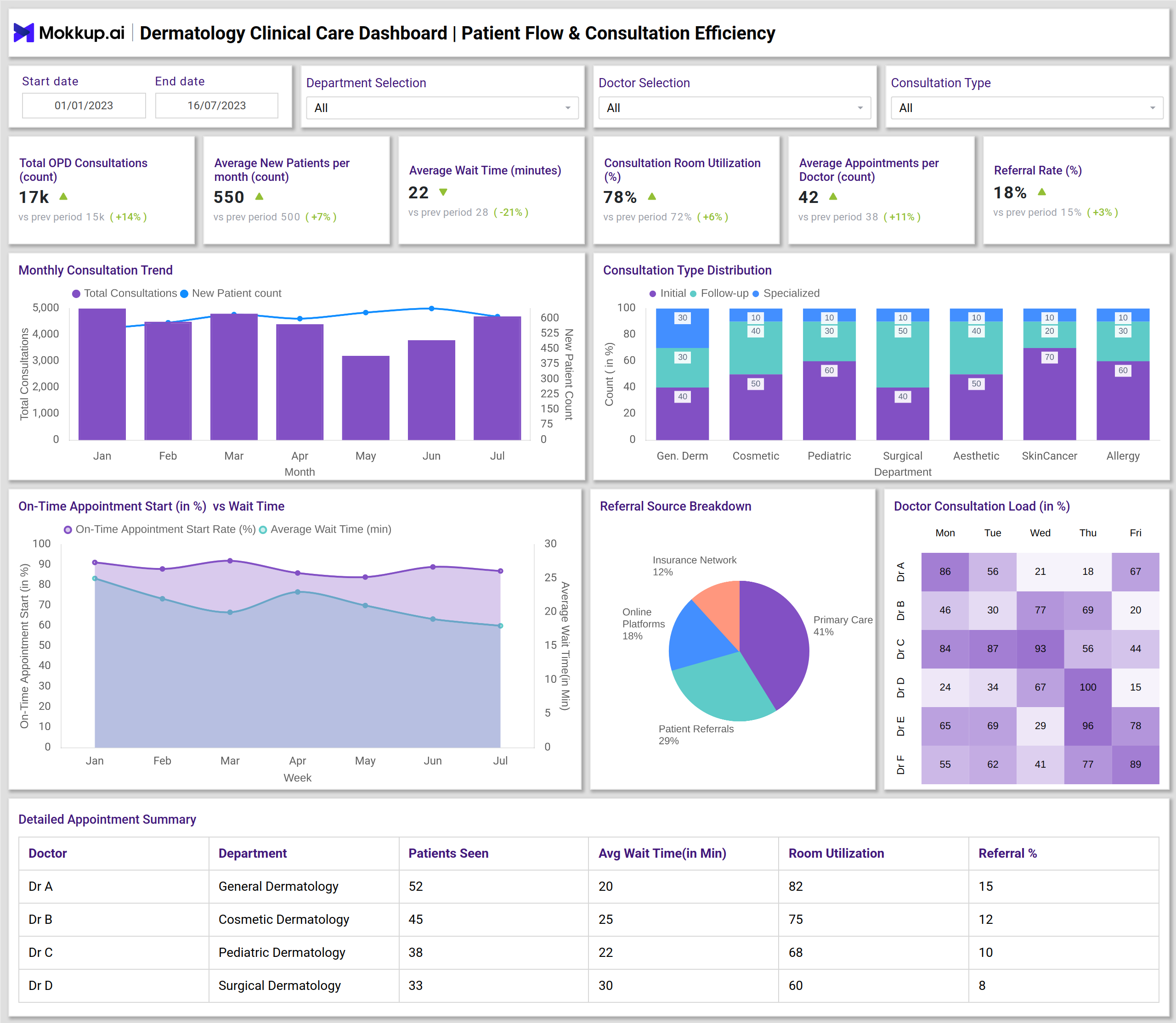This screenshot has height=1023, width=1176.
Task: Click Dr D Thu heatmap cell 100
Action: tap(1087, 687)
